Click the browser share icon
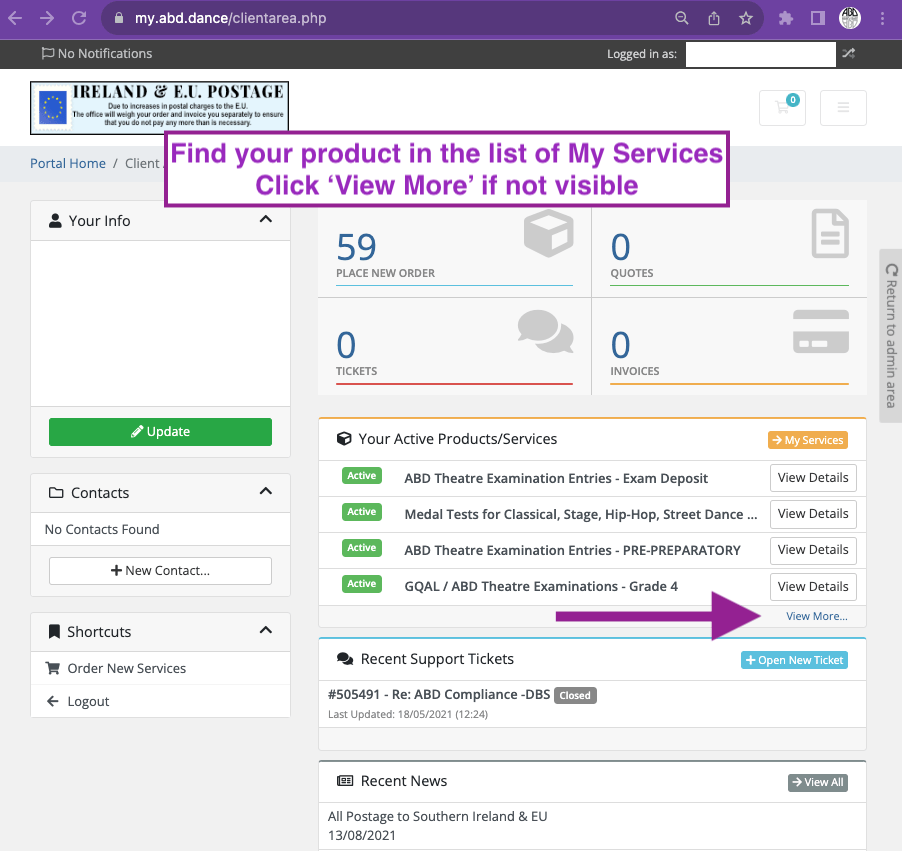The height and width of the screenshot is (851, 902). point(714,18)
